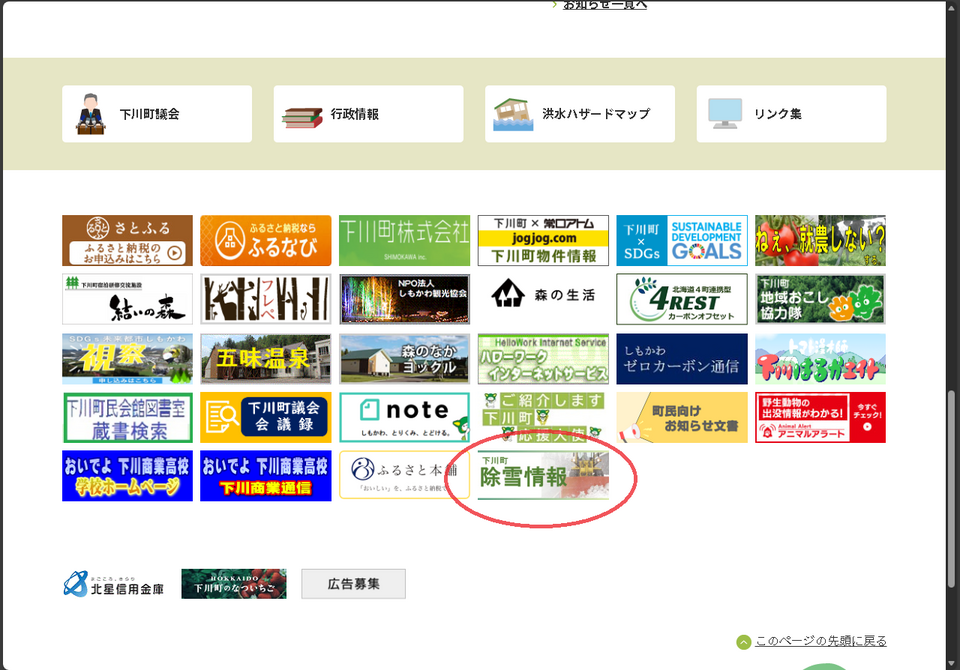Open the 4REST carbon offset banner
The width and height of the screenshot is (960, 670).
tap(681, 299)
